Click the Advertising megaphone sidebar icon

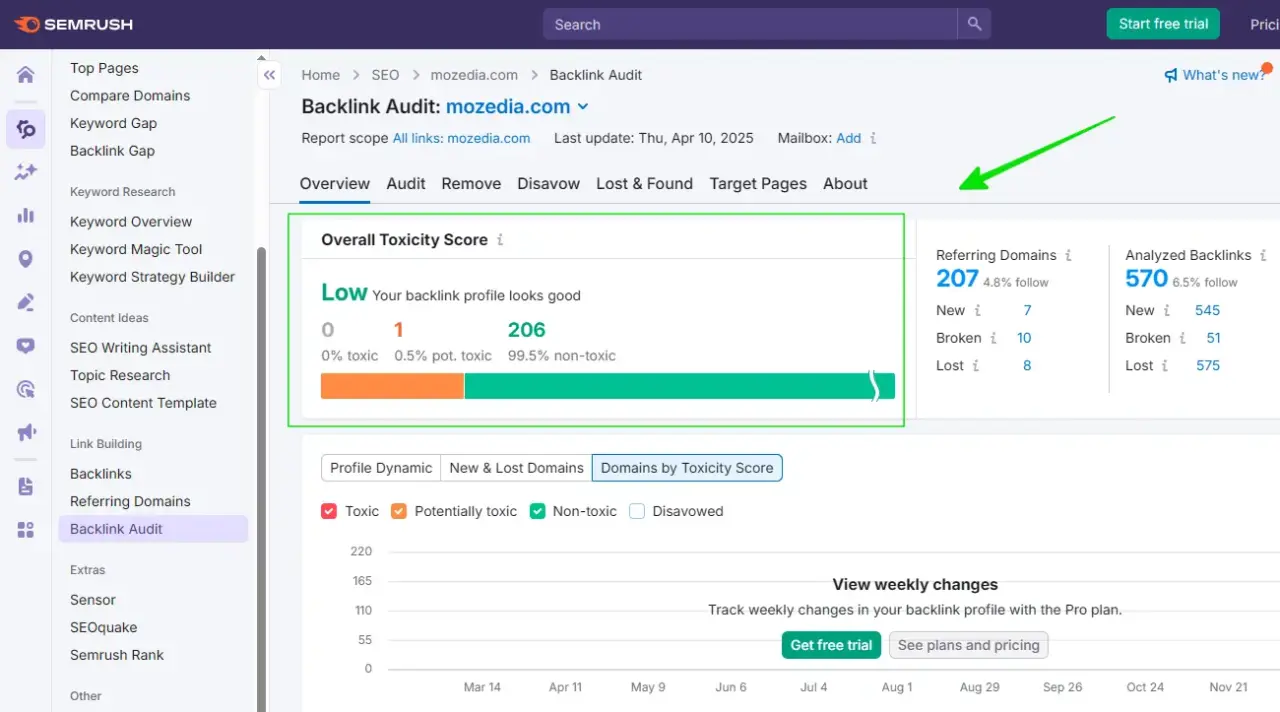pyautogui.click(x=25, y=432)
